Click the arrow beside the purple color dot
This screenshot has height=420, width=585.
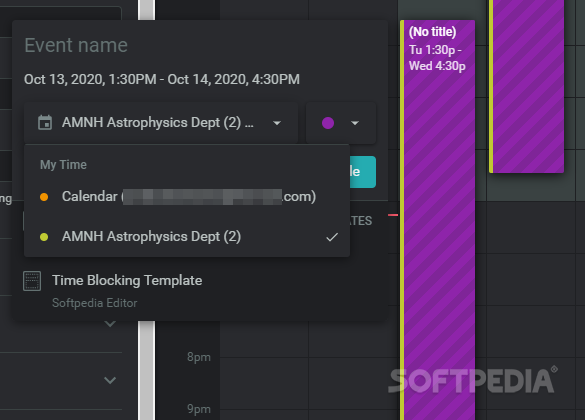click(355, 123)
